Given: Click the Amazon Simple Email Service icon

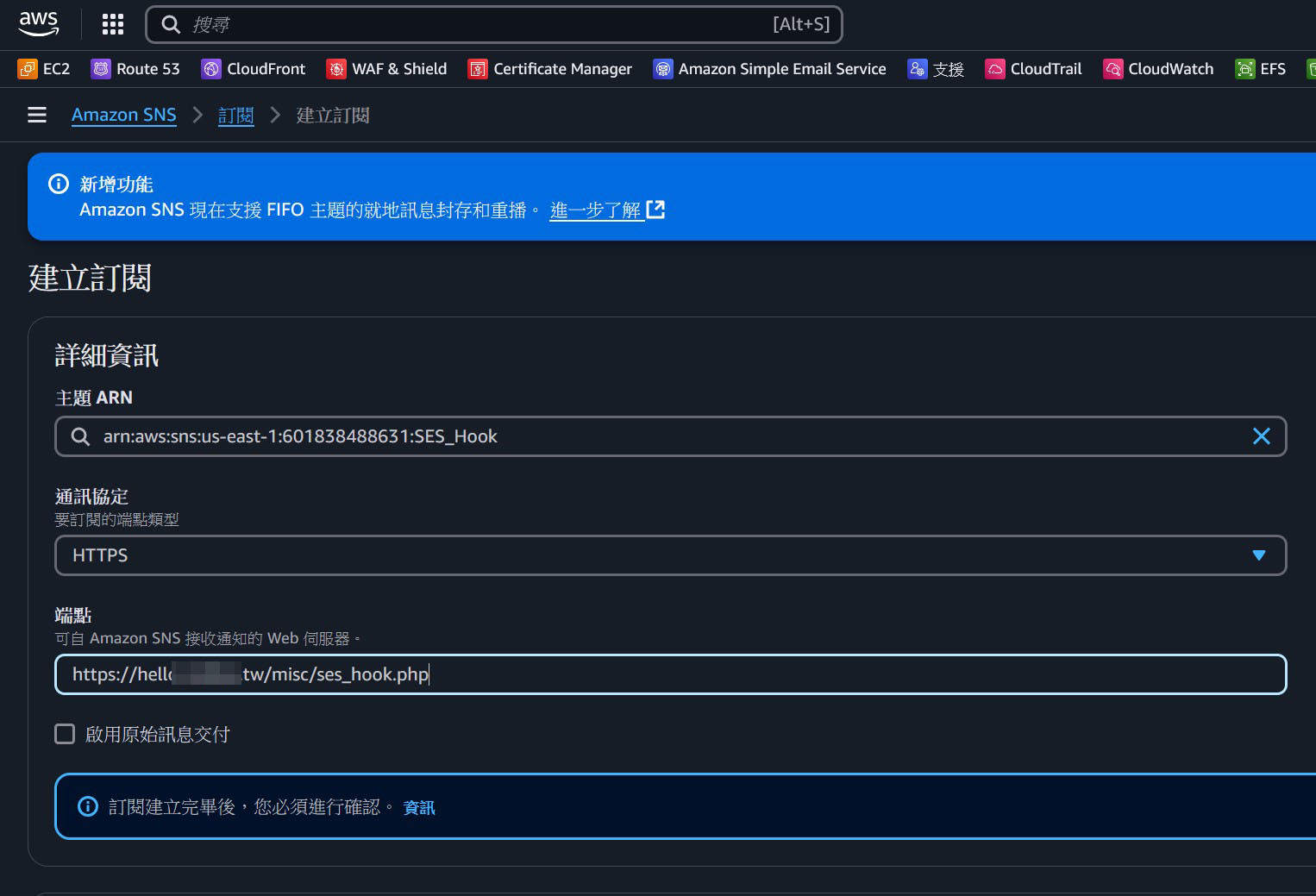Looking at the screenshot, I should 662,69.
